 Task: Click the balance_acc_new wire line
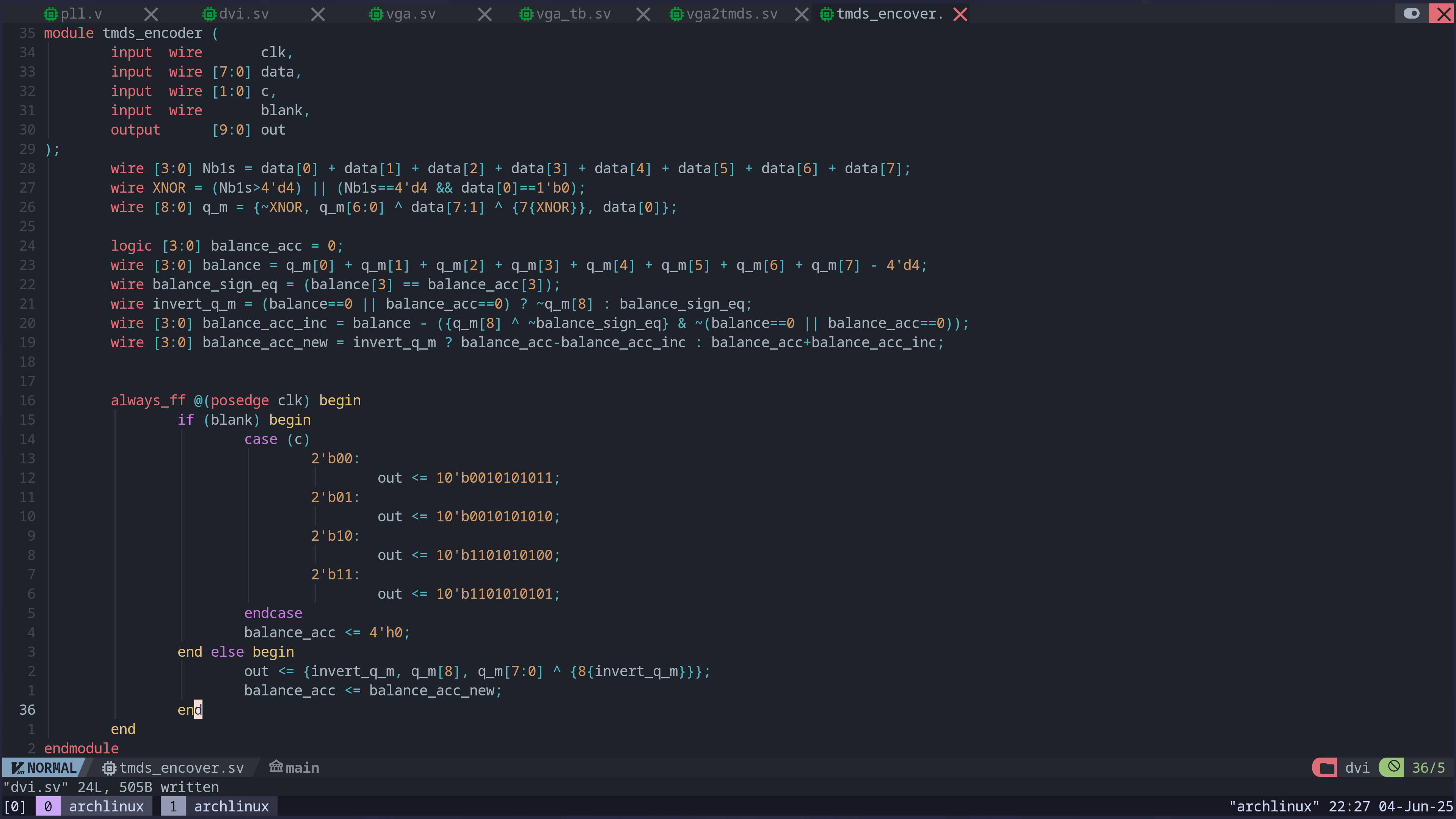click(x=527, y=342)
